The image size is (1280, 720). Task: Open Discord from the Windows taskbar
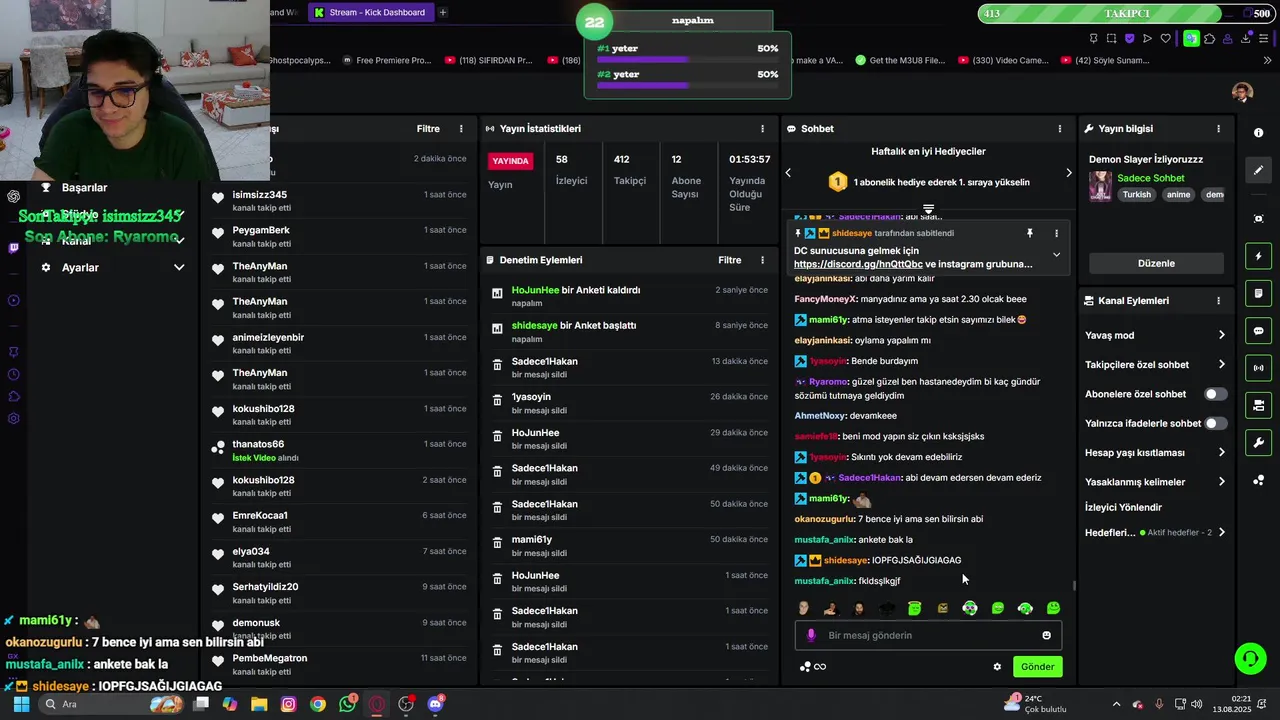click(x=435, y=704)
